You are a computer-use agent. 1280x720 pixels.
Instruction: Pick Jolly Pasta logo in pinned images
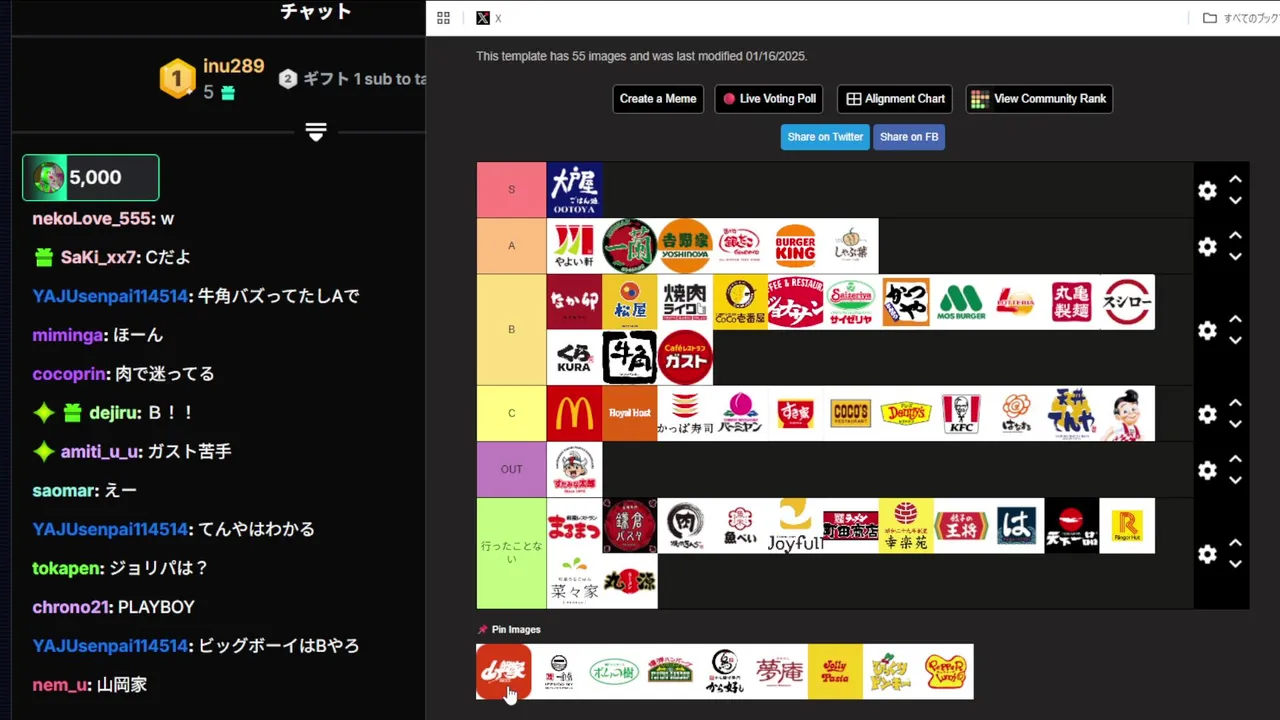point(835,672)
